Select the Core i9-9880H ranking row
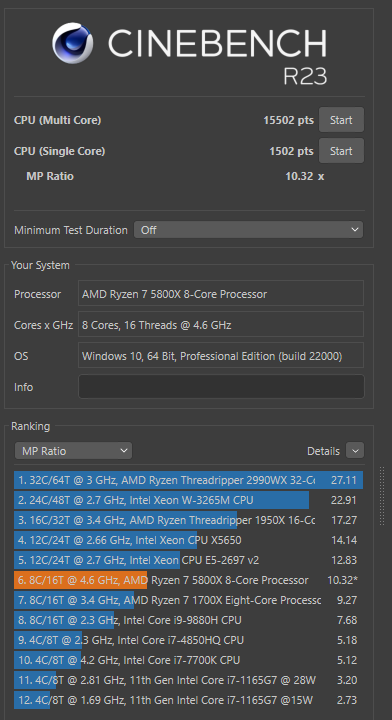The width and height of the screenshot is (392, 720). click(188, 620)
